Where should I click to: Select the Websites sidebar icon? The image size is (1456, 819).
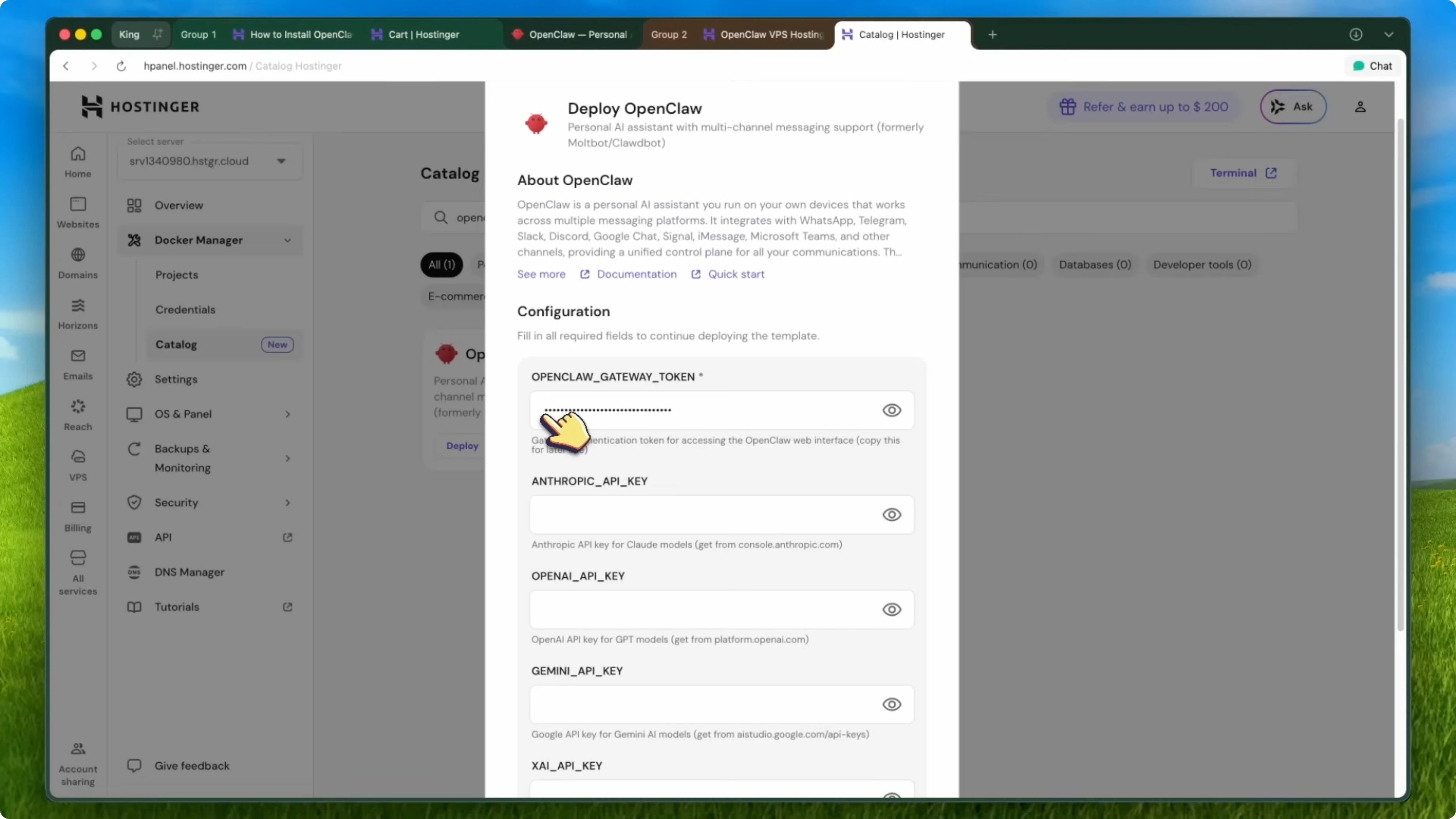(78, 212)
